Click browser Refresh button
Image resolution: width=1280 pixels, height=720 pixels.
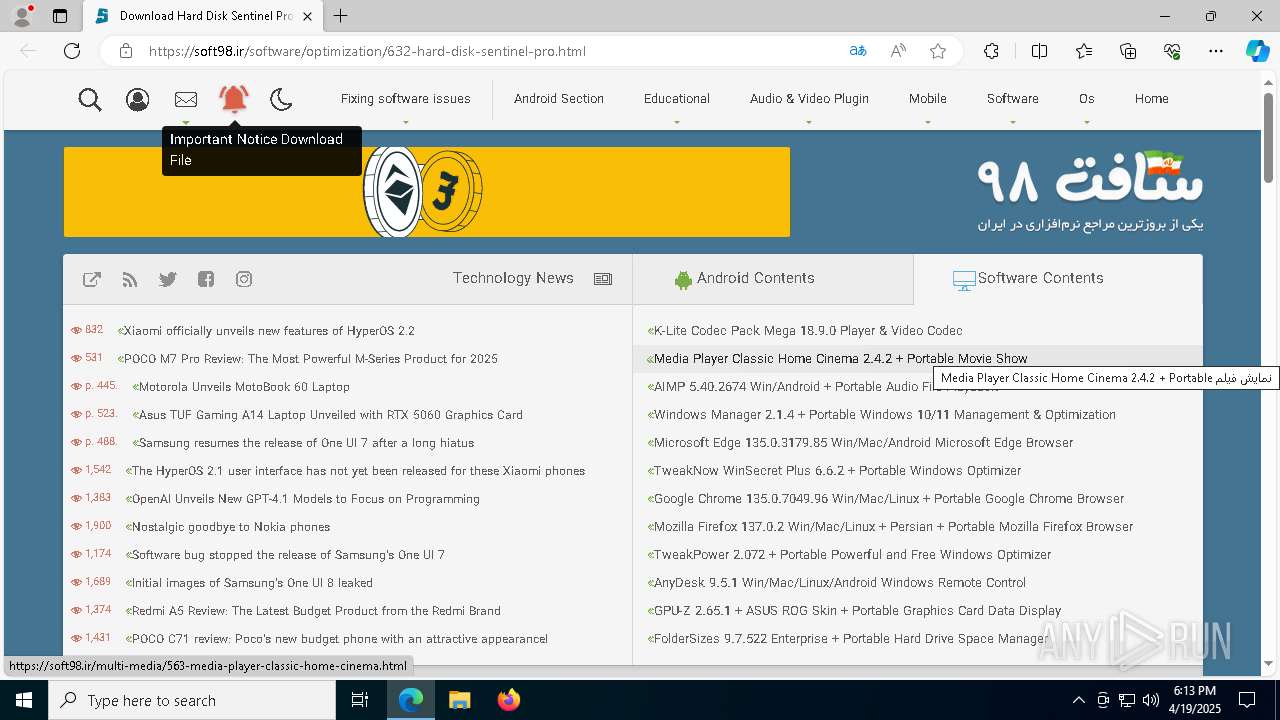coord(72,51)
